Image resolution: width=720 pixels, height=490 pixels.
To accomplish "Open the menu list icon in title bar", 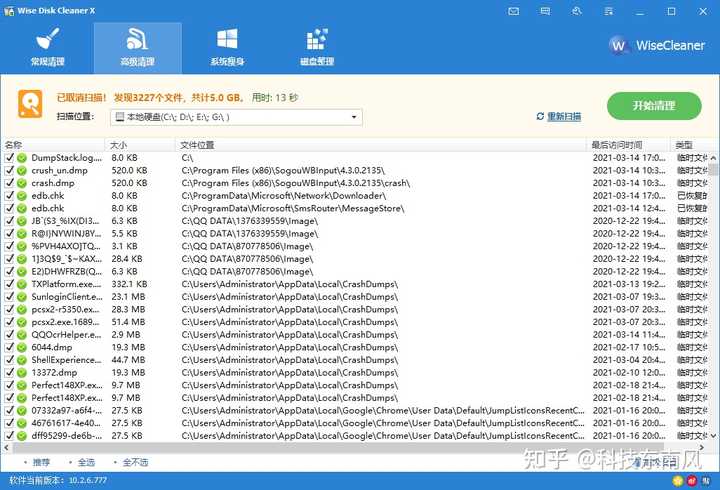I will click(x=609, y=11).
